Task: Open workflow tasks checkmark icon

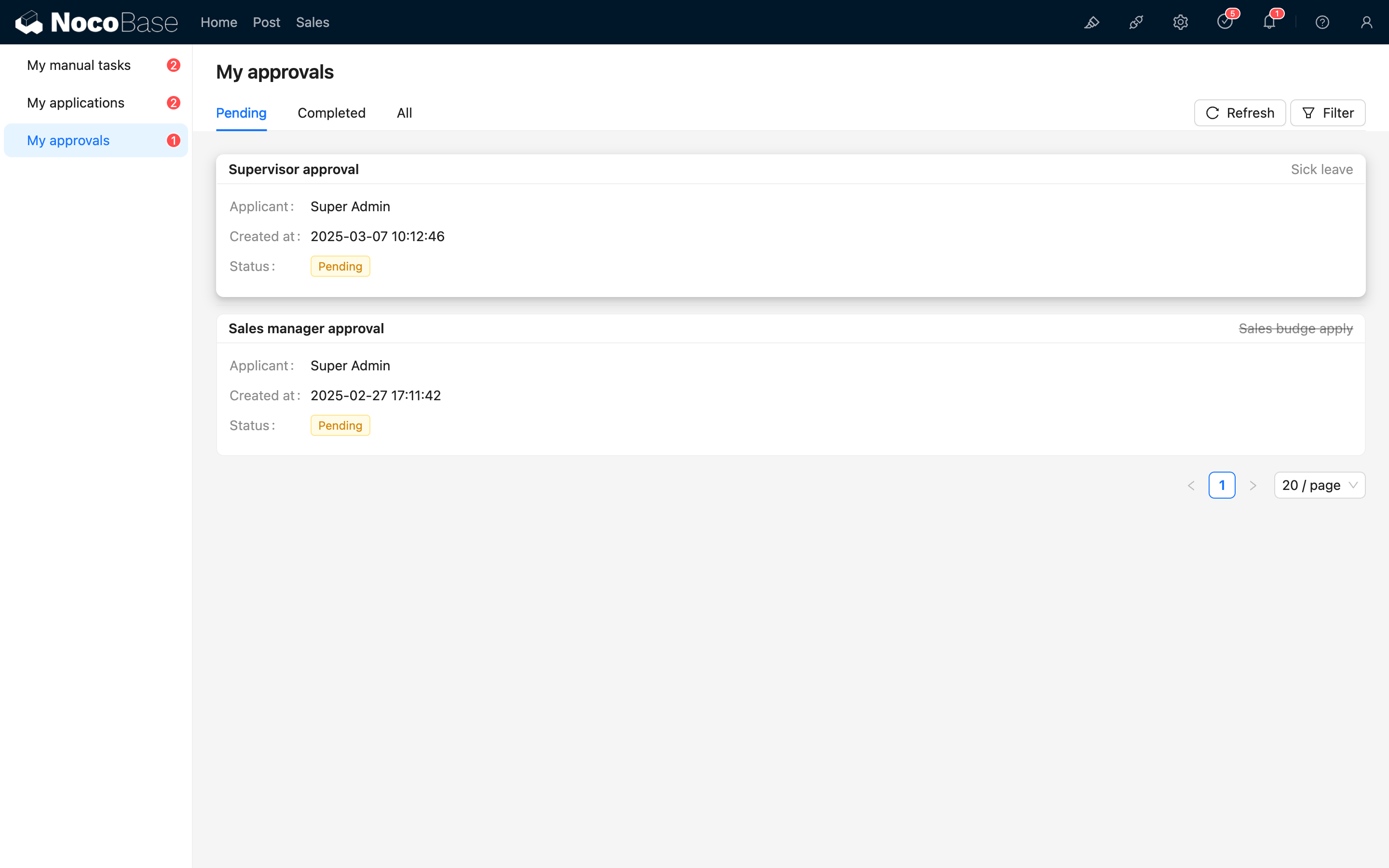Action: tap(1224, 22)
